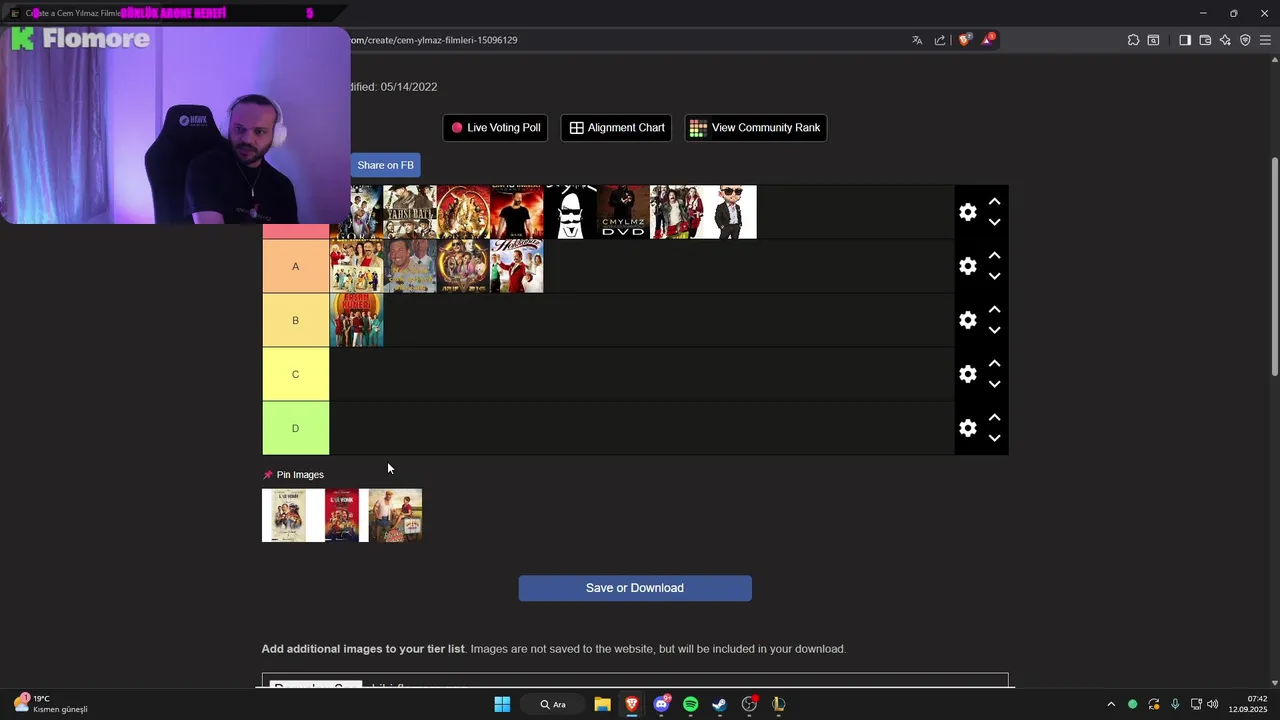Viewport: 1280px width, 720px height.
Task: Select the Hokkabaz poster in A tier
Action: tap(517, 266)
